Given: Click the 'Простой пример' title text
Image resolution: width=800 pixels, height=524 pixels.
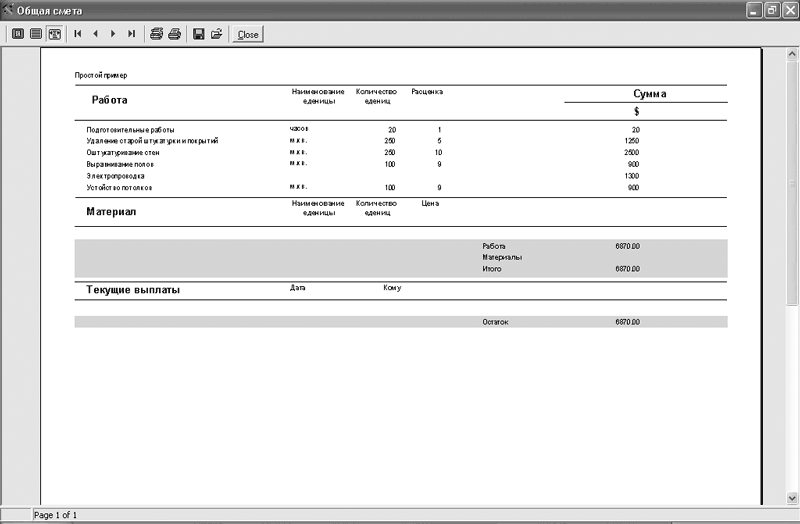Looking at the screenshot, I should (x=101, y=75).
